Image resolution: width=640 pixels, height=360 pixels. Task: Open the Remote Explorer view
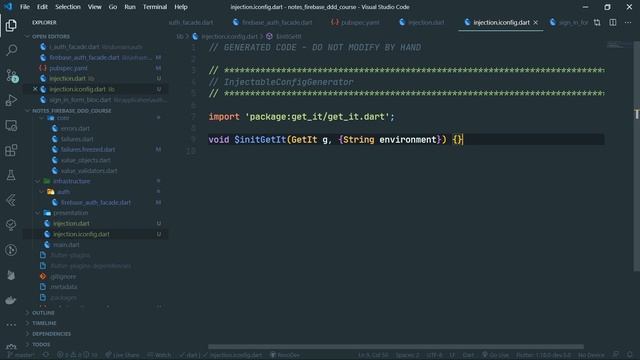[11, 125]
